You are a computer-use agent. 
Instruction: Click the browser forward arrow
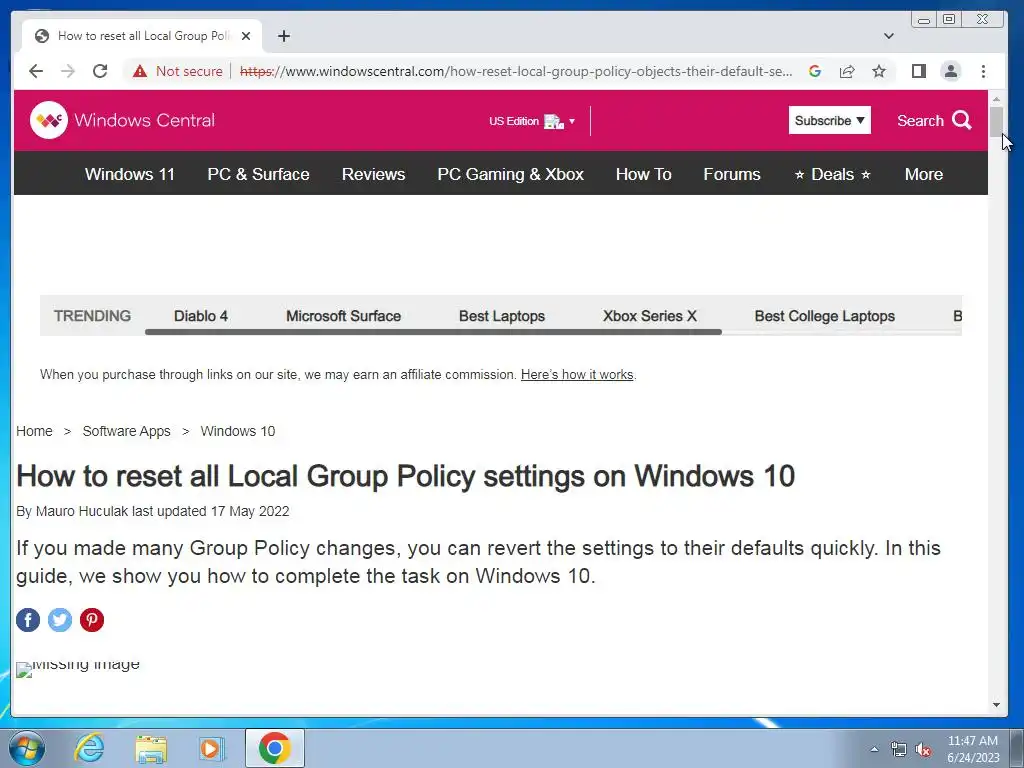tap(68, 71)
